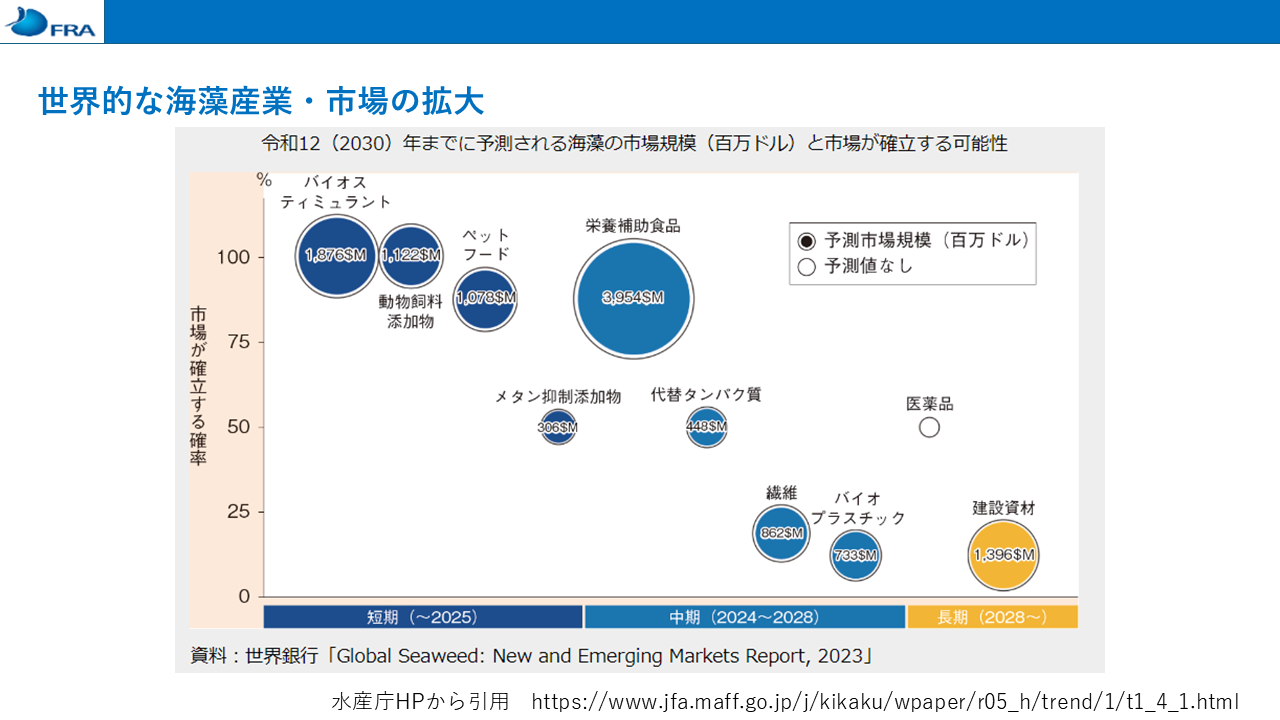Click the orange 長期（2028～）timeline bar
This screenshot has width=1280, height=720.
(993, 617)
